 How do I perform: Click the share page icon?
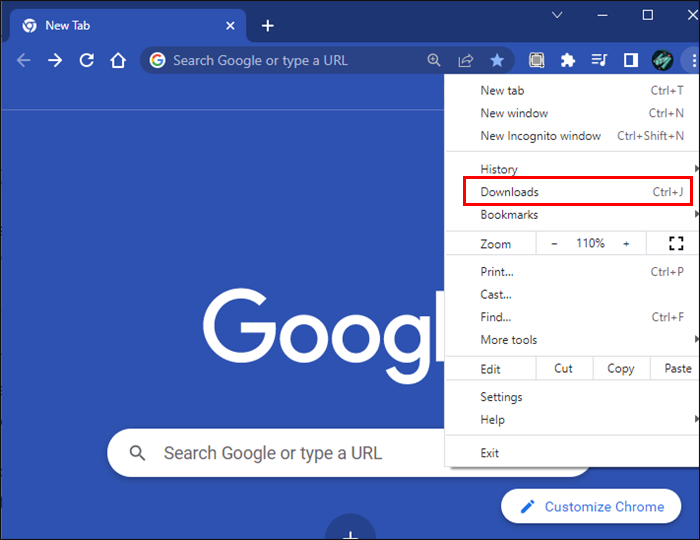[x=466, y=60]
